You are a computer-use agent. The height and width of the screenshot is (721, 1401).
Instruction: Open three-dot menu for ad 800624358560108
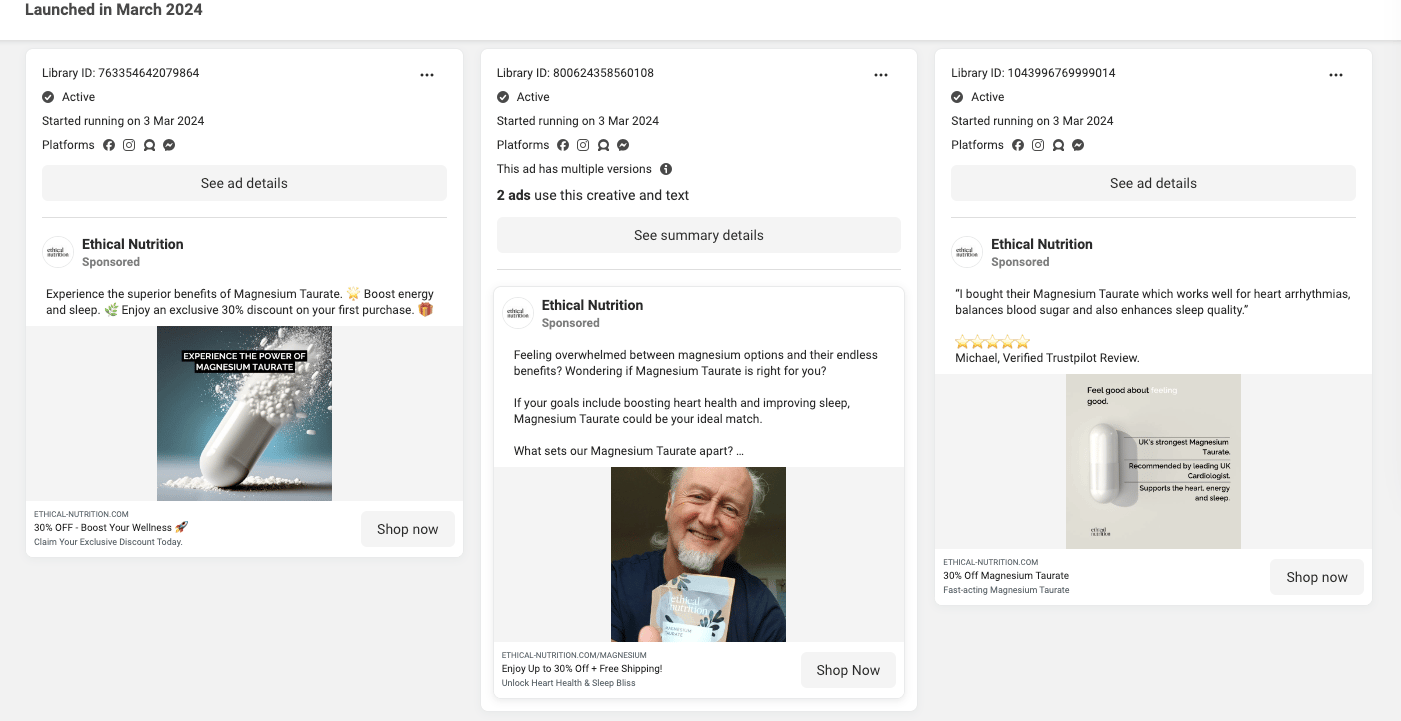coord(881,75)
